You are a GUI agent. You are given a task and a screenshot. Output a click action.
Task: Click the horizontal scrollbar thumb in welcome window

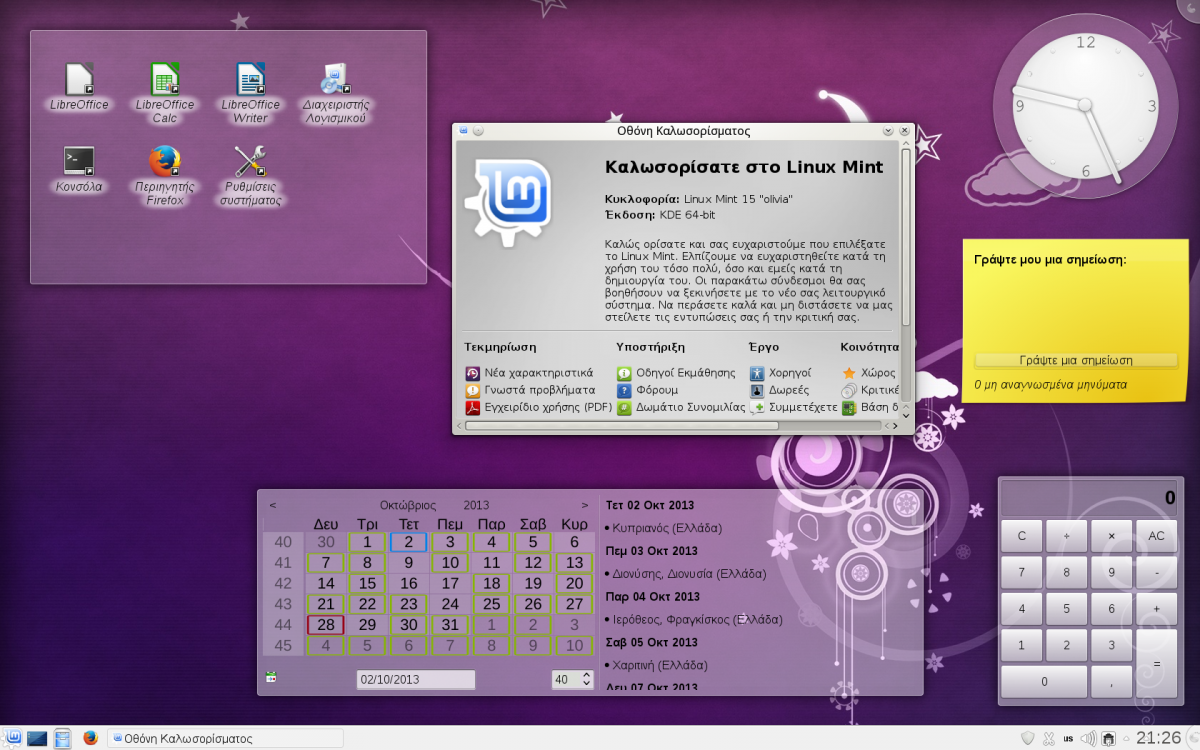pos(621,425)
